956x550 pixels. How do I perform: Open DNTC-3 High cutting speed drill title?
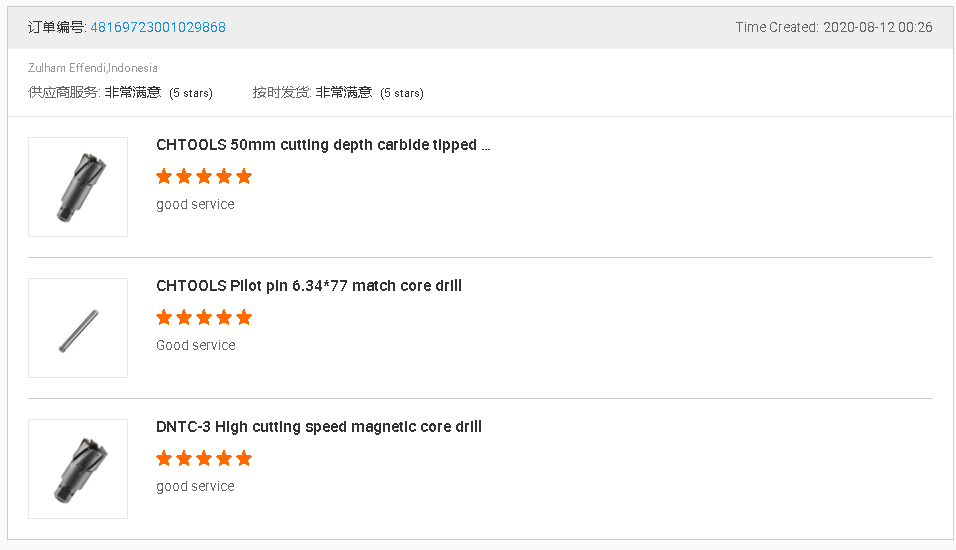coord(319,427)
